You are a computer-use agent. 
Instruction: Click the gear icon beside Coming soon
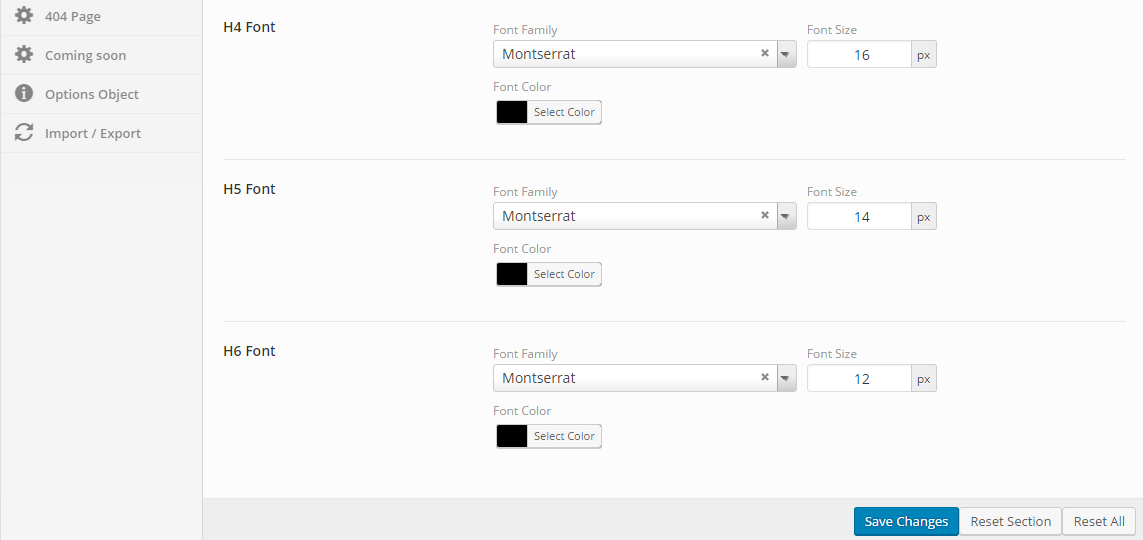coord(24,55)
